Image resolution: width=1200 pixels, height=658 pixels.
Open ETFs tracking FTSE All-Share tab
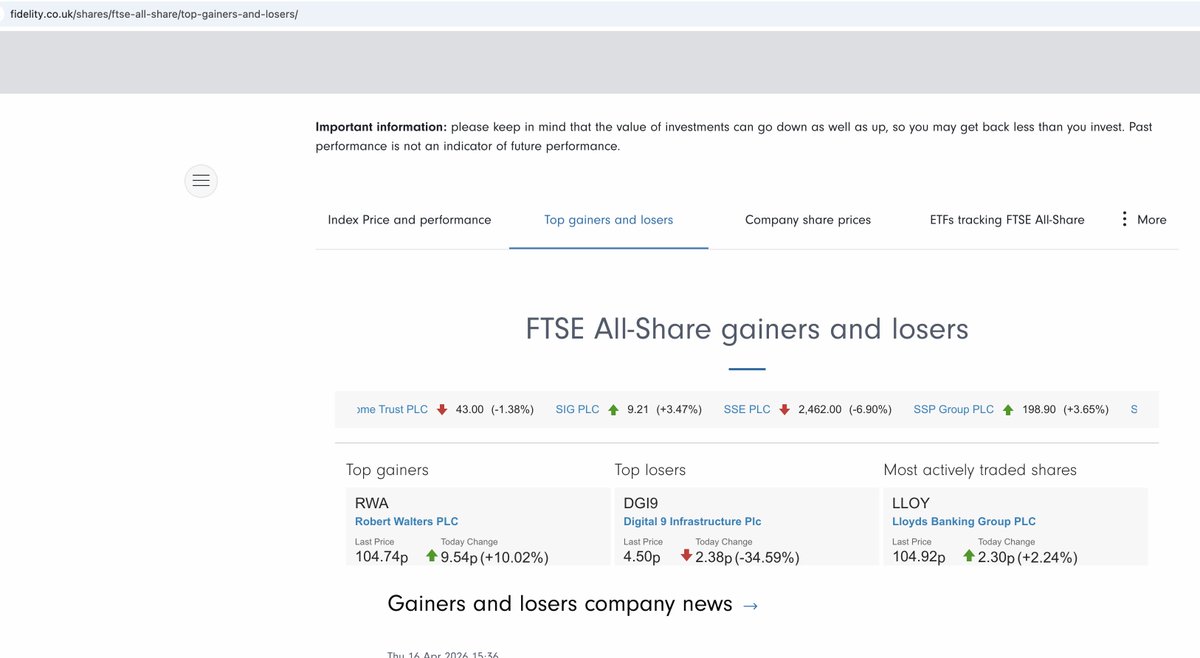click(1007, 220)
